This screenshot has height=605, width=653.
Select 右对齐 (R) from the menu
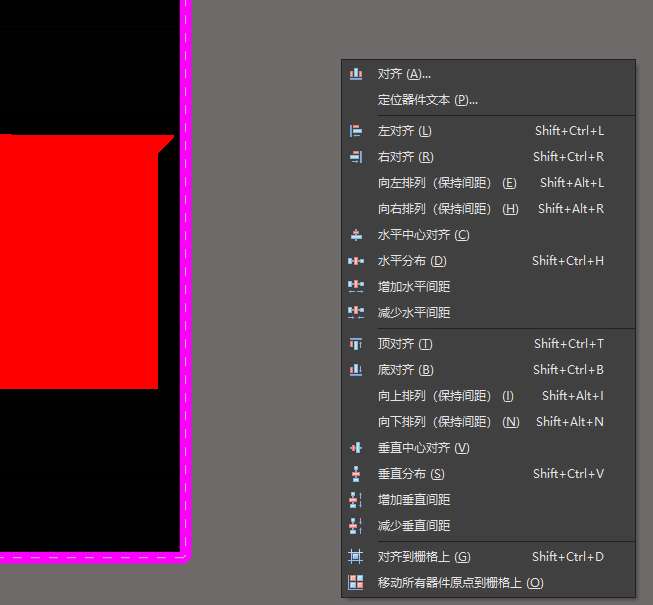coord(488,157)
